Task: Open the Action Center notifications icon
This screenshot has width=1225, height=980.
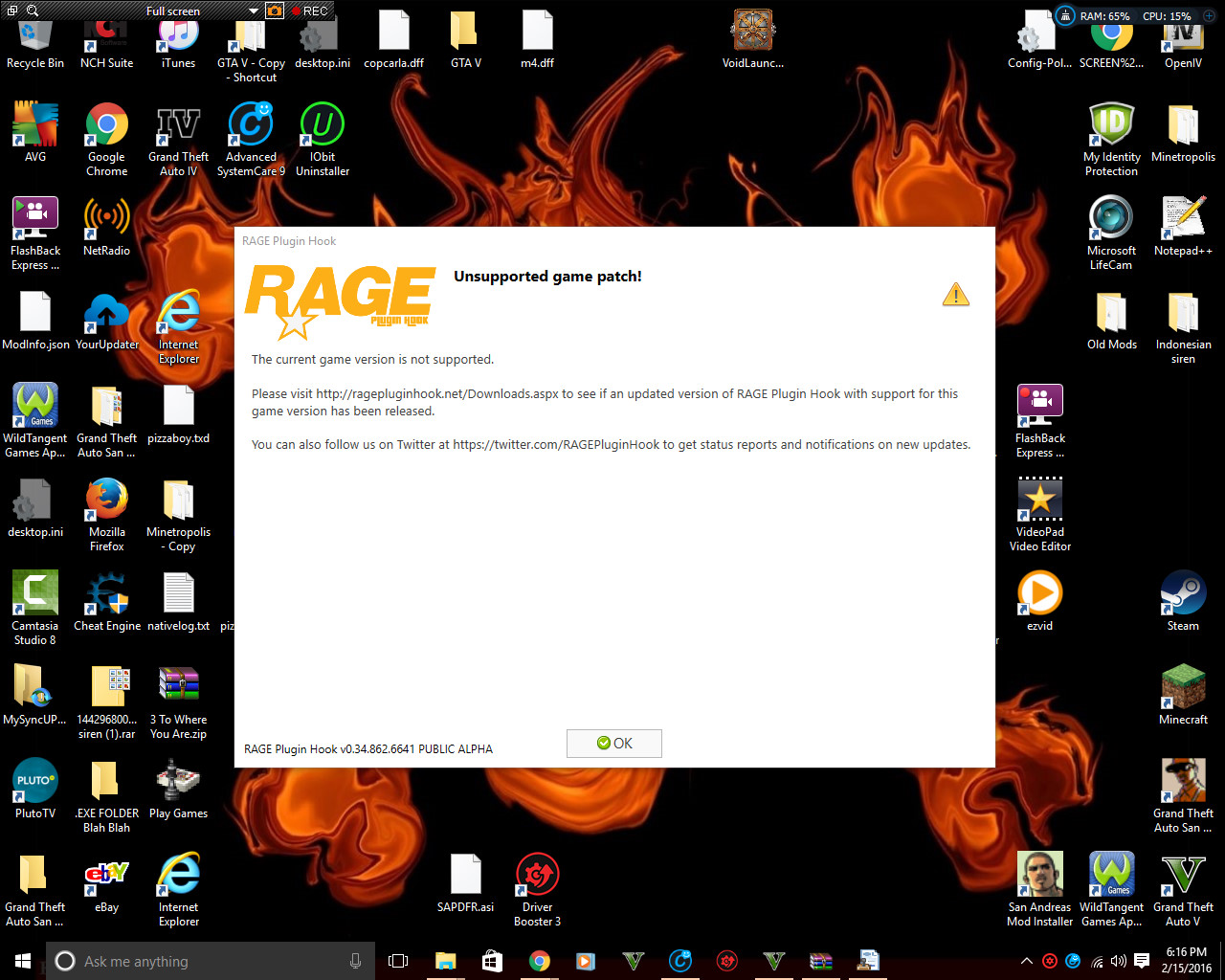Action: pyautogui.click(x=1142, y=961)
